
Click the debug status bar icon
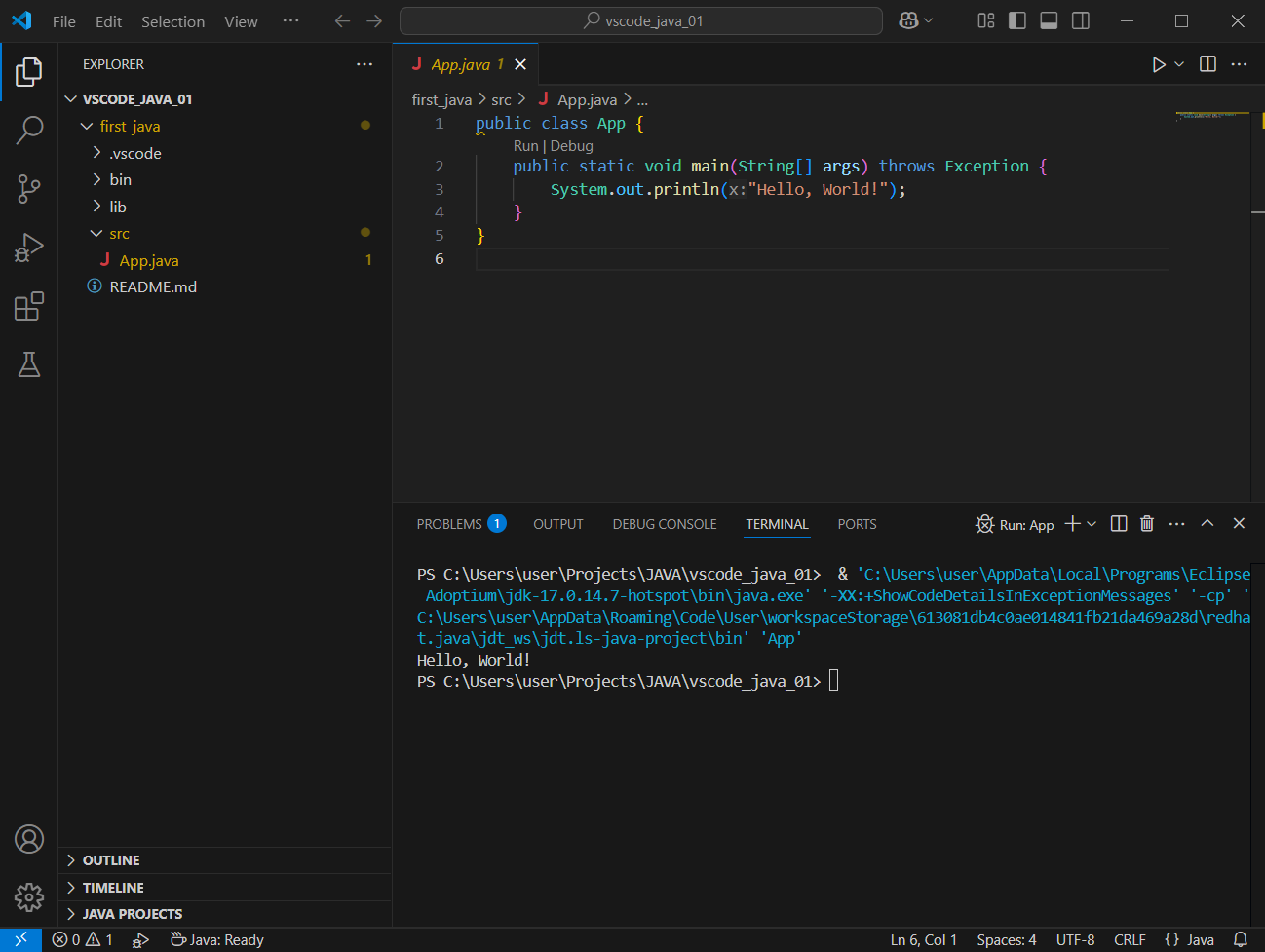140,939
